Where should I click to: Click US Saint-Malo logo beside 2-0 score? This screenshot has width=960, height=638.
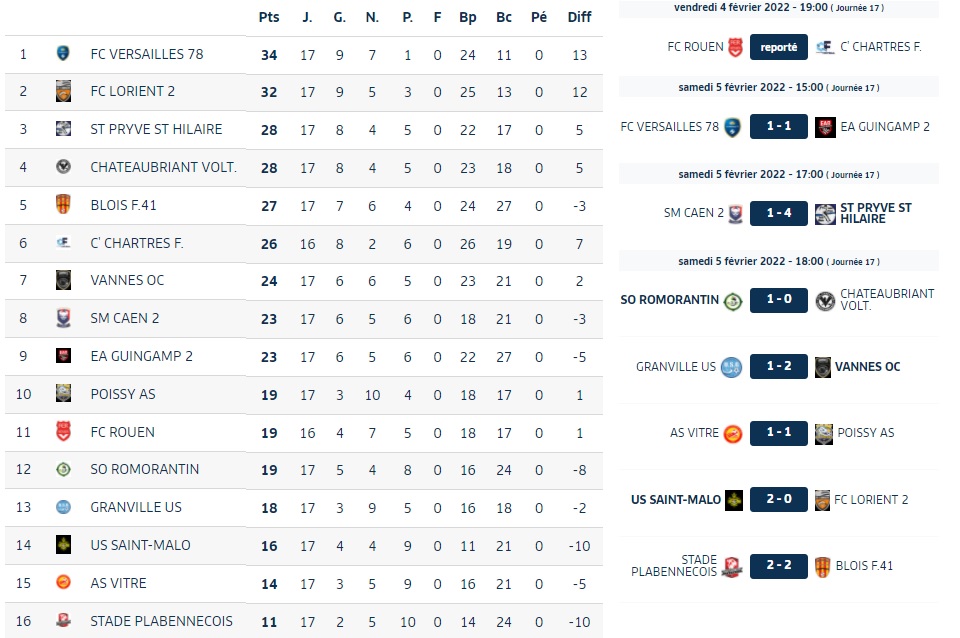733,500
